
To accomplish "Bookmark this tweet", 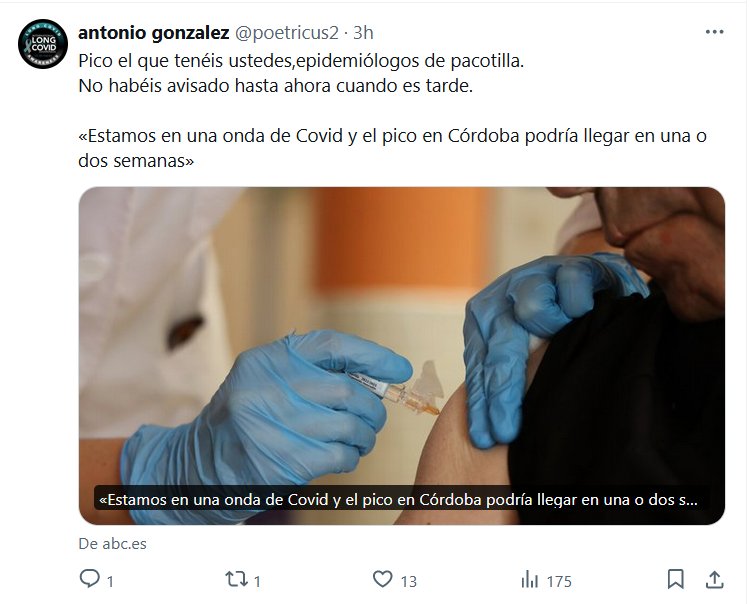I will (675, 579).
